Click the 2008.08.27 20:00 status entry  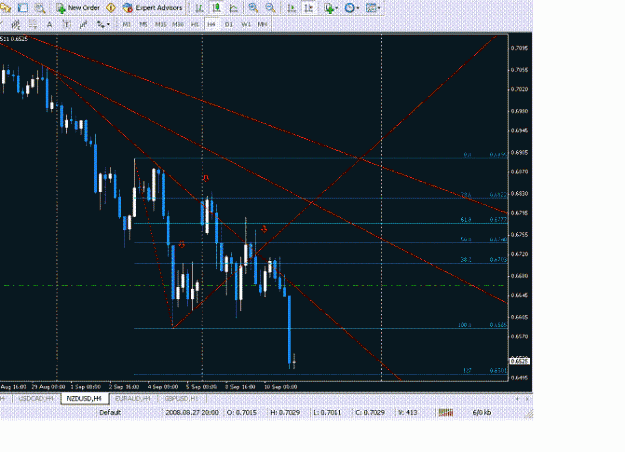[192, 413]
